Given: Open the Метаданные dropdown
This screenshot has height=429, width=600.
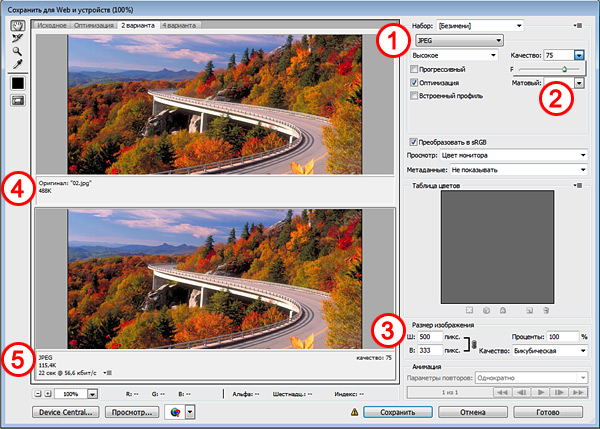Looking at the screenshot, I should 518,170.
